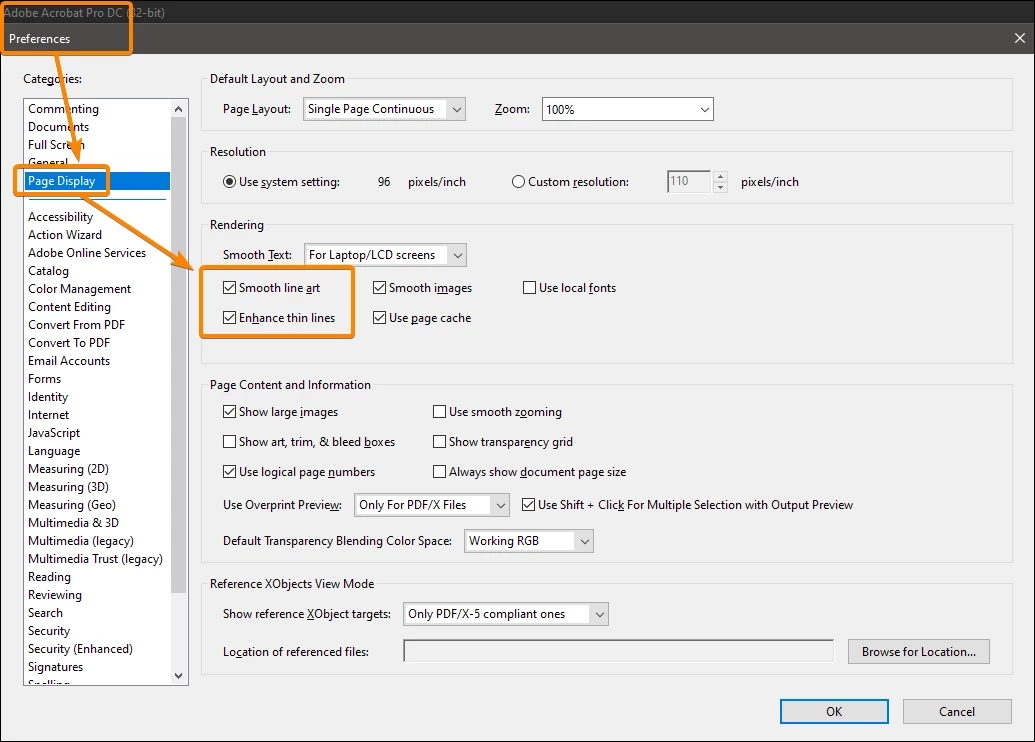Uncheck Smooth images
This screenshot has width=1035, height=742.
[x=379, y=287]
